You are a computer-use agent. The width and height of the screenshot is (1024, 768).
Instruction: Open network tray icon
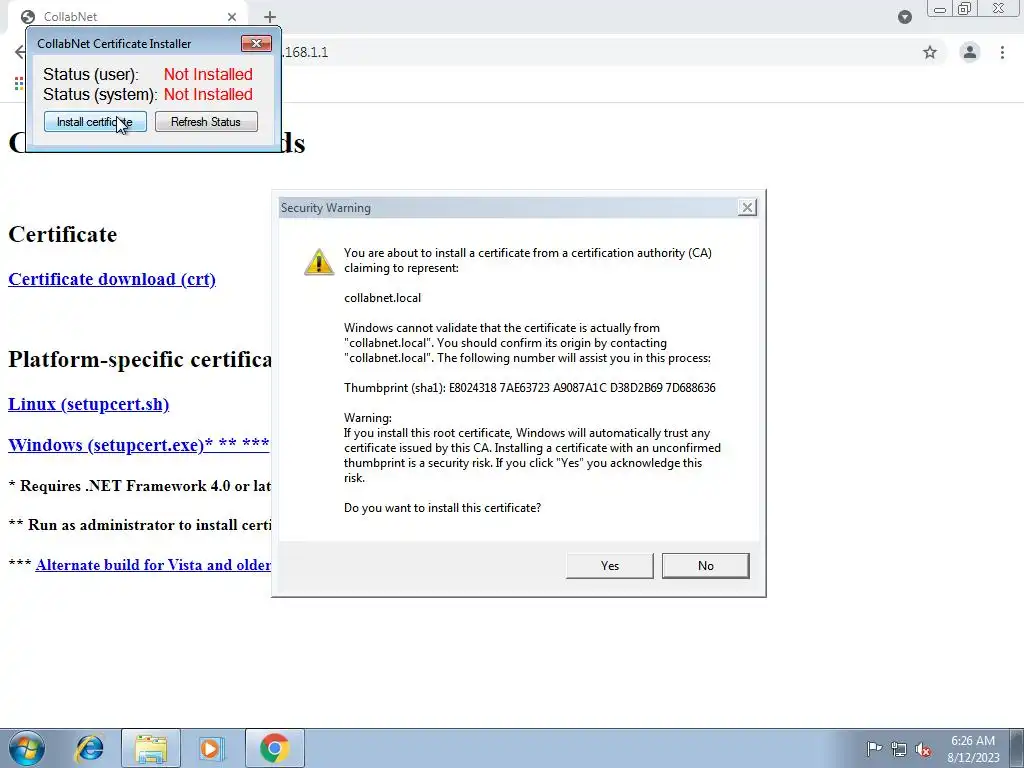(899, 749)
